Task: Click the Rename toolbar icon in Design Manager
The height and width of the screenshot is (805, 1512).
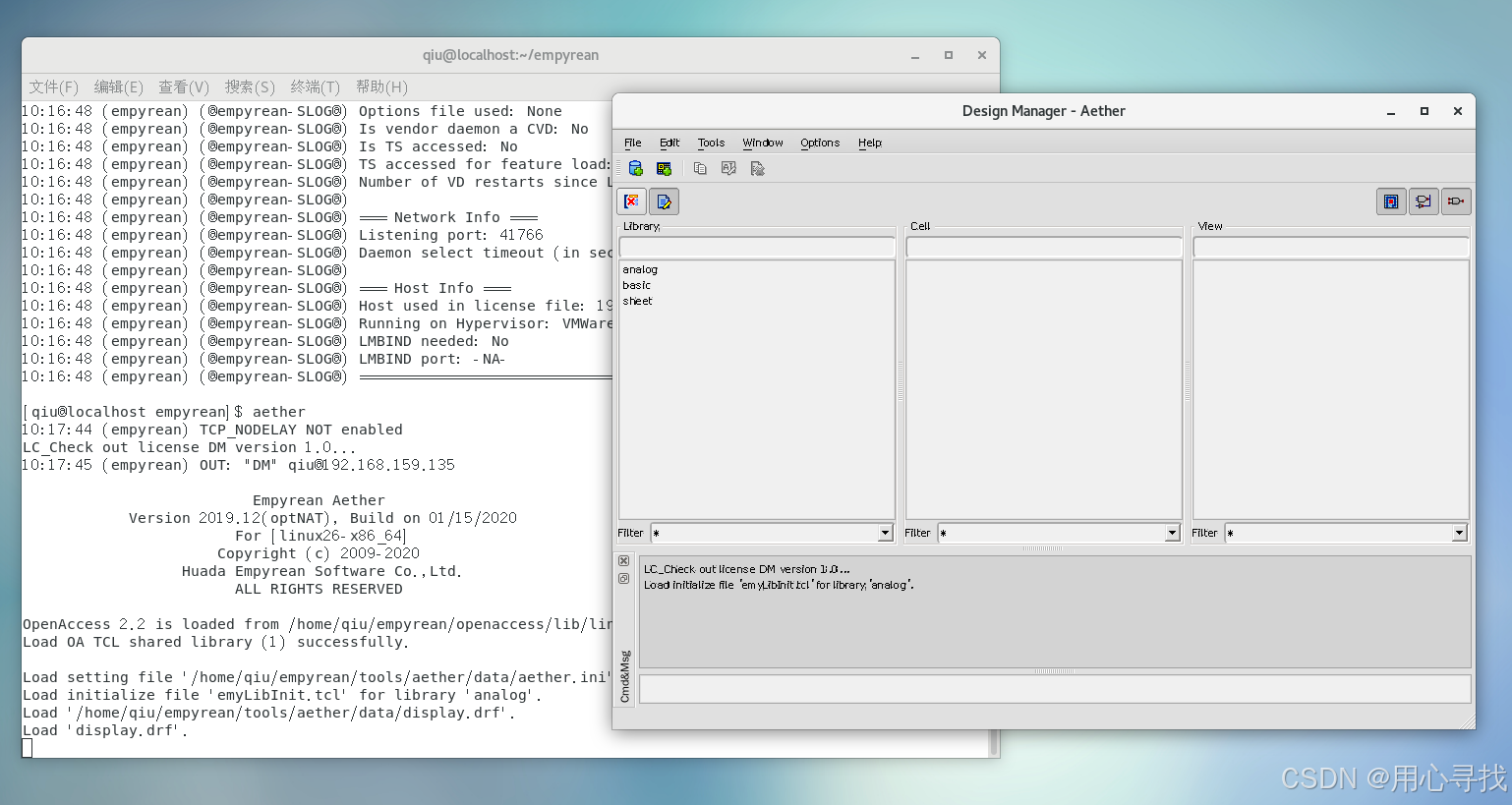Action: point(728,168)
